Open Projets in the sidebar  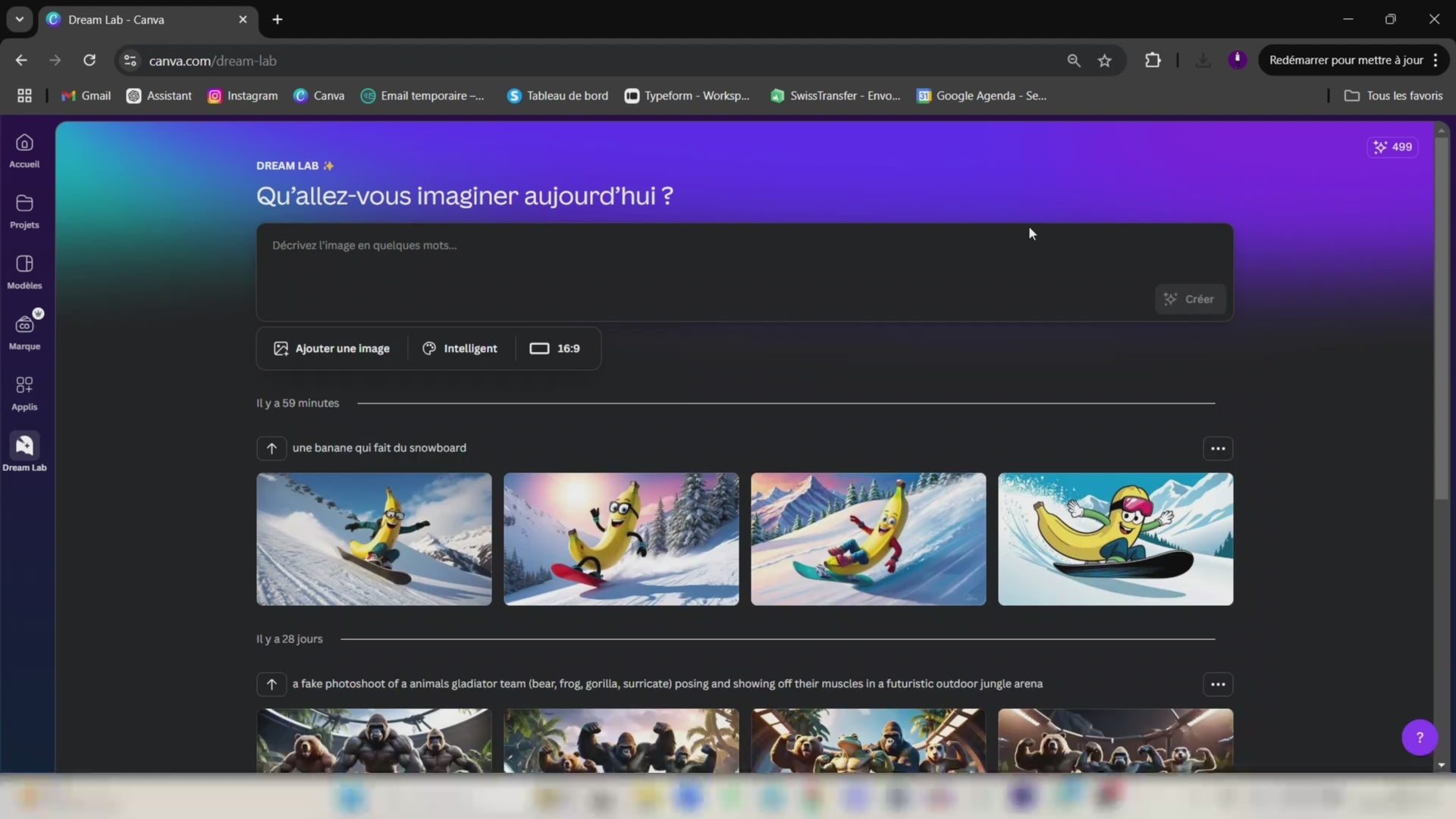[24, 212]
